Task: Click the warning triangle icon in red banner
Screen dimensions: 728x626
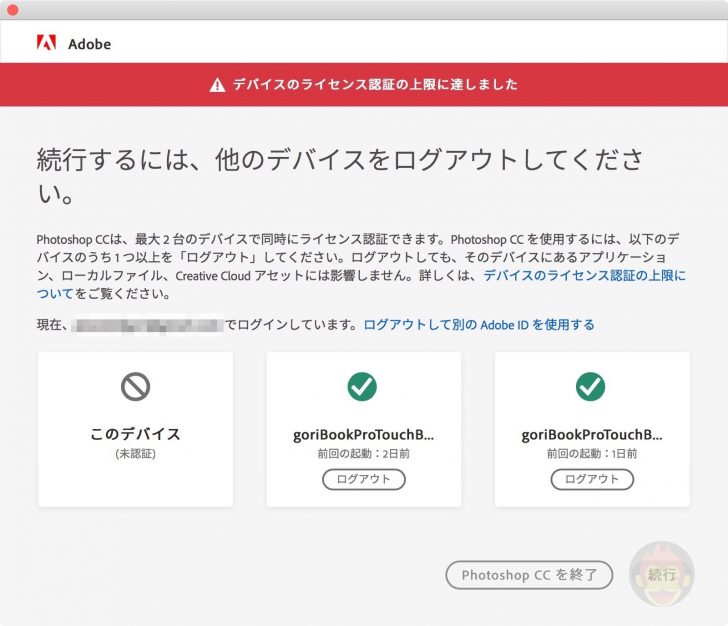Action: [217, 85]
